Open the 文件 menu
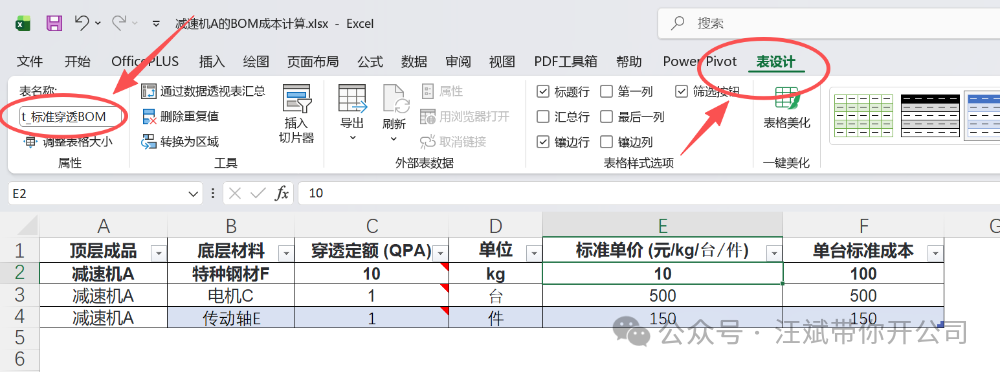Image resolution: width=1000 pixels, height=372 pixels. tap(30, 62)
